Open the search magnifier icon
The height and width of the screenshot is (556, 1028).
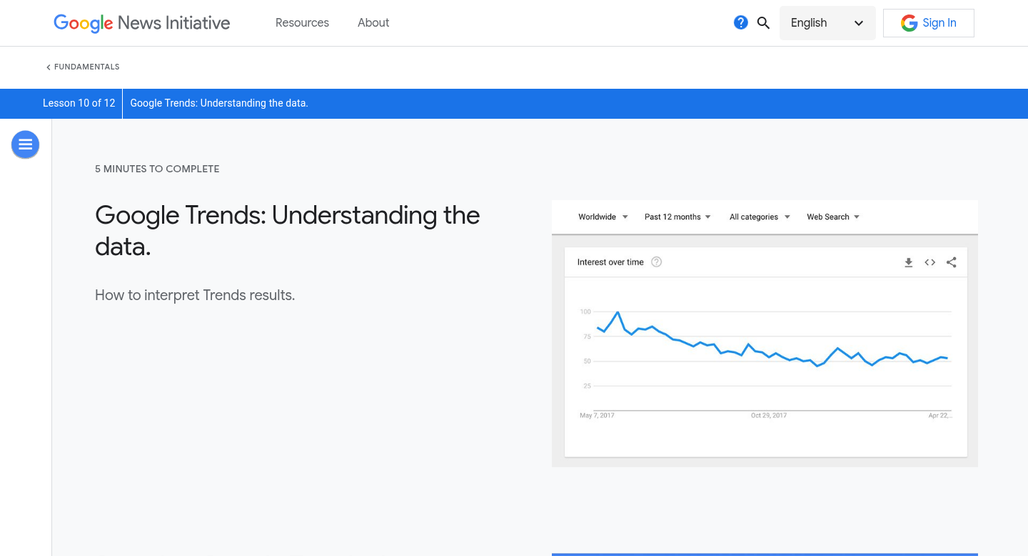pyautogui.click(x=763, y=23)
